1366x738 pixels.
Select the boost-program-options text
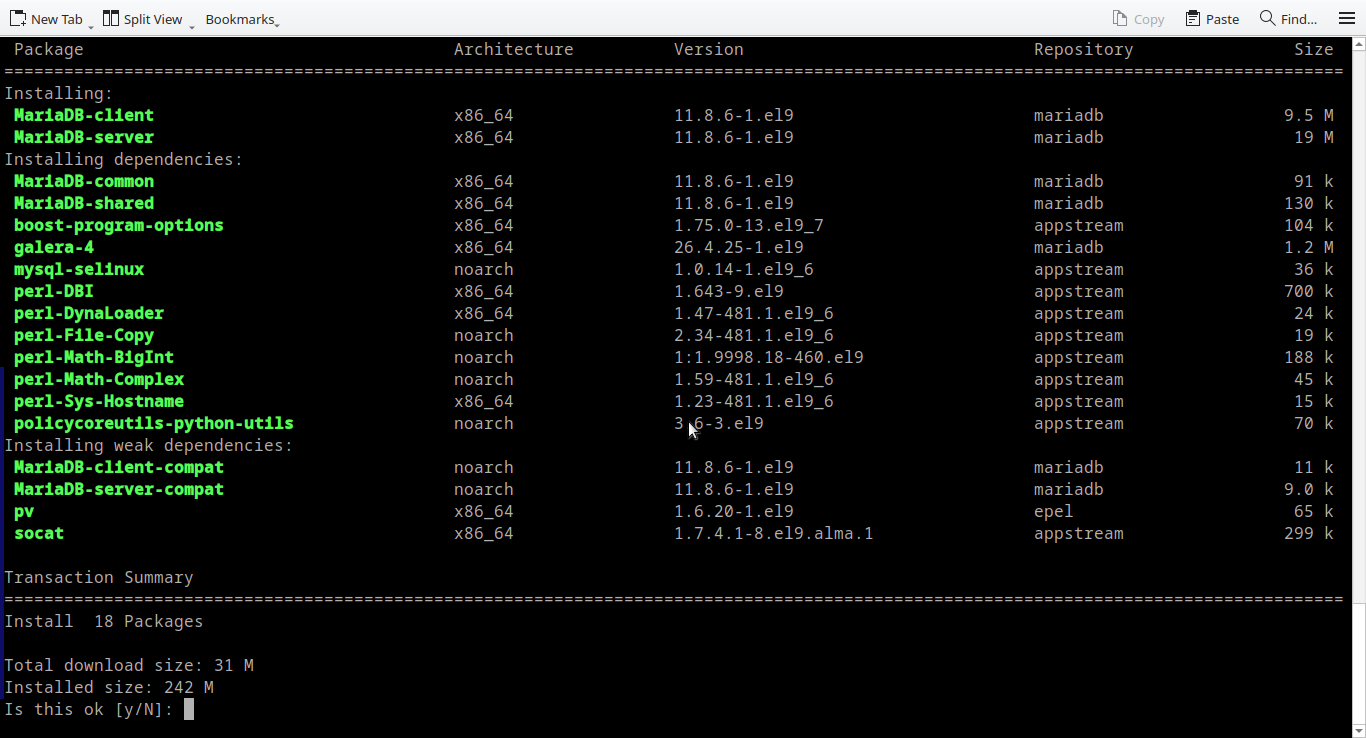(x=119, y=225)
